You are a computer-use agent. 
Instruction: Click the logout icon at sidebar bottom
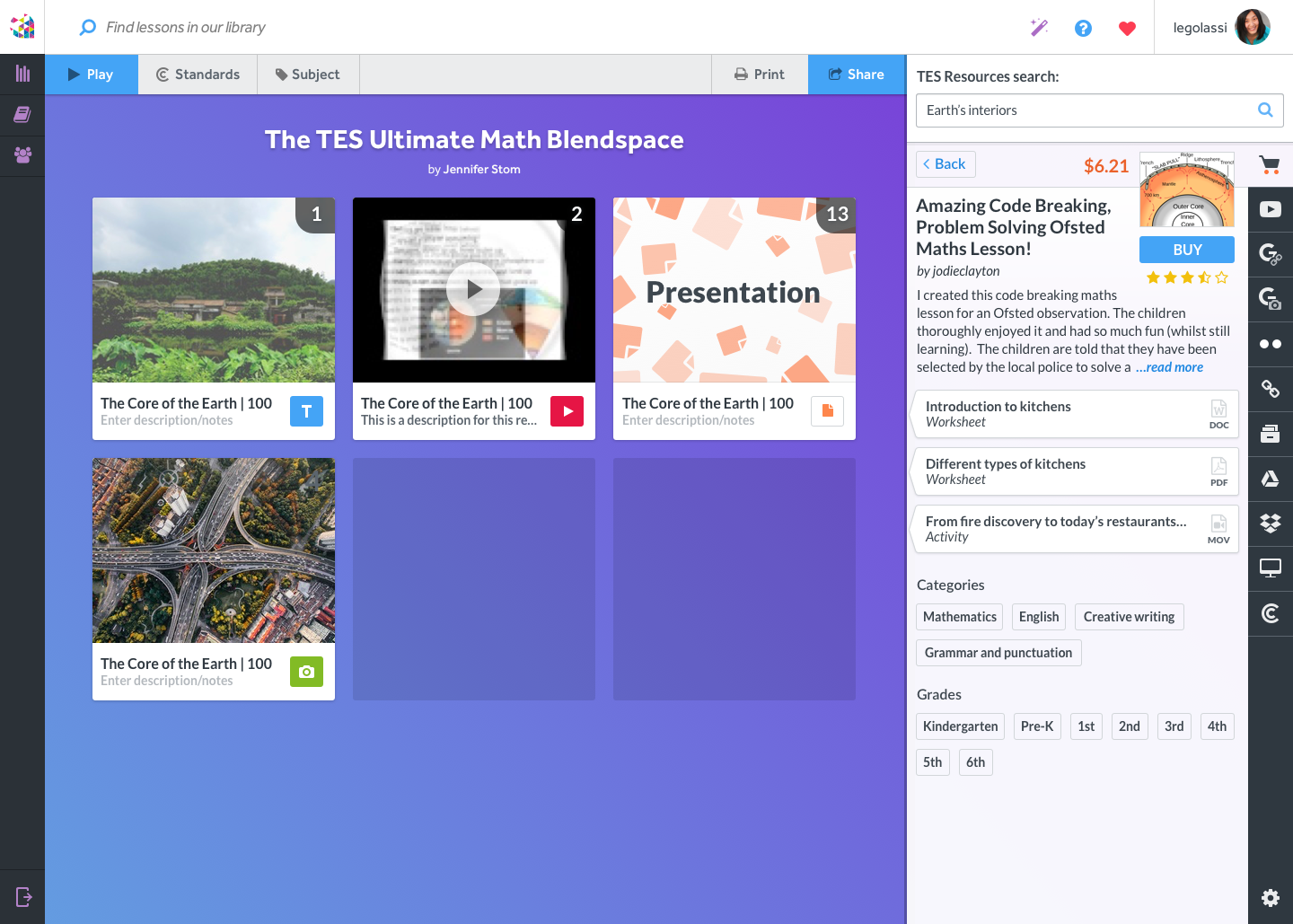coord(23,896)
